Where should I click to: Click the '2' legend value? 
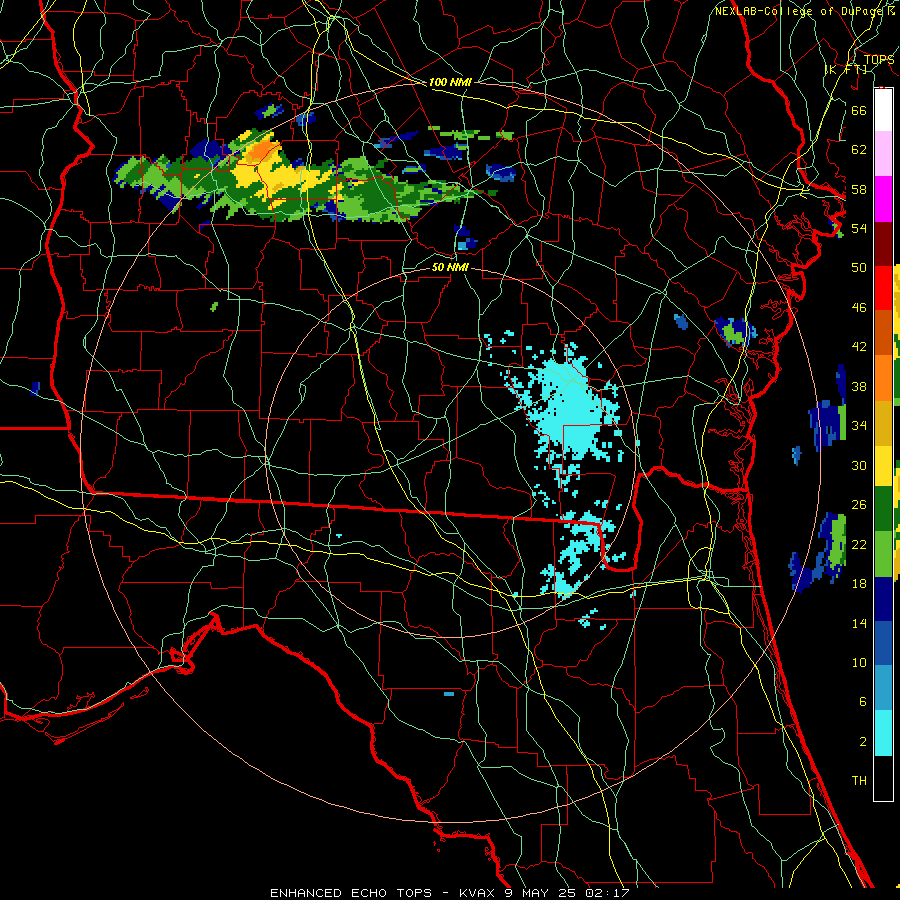862,742
